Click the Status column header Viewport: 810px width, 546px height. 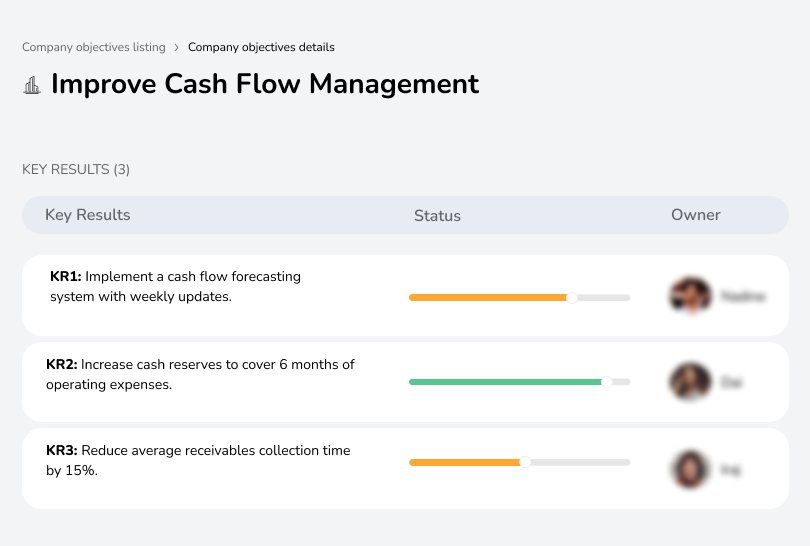pos(437,215)
